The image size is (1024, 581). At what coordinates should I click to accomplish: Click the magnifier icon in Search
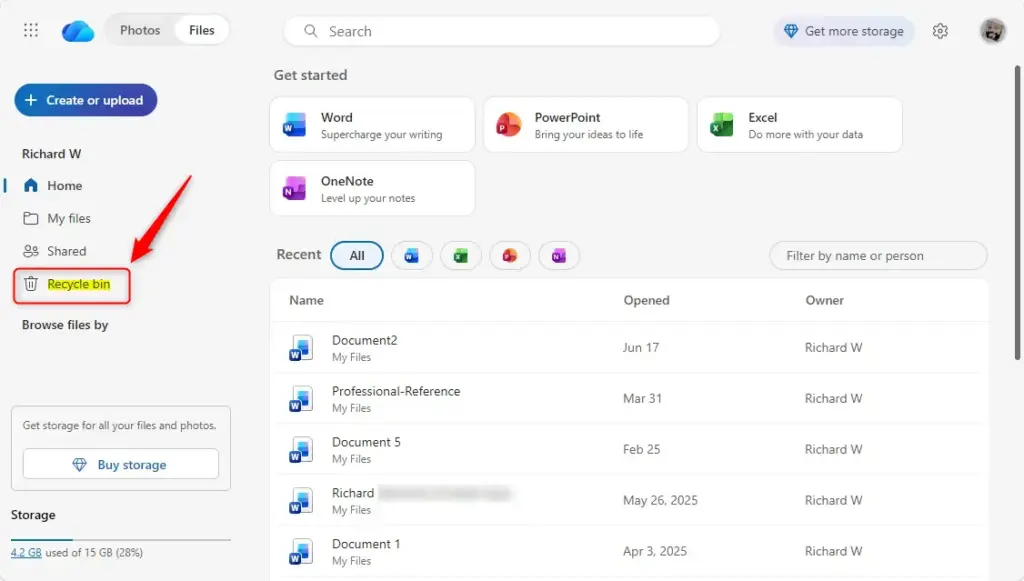(x=311, y=31)
